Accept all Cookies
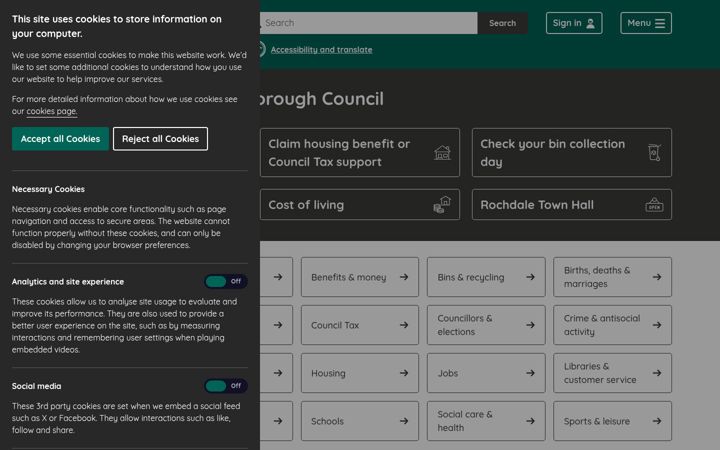The width and height of the screenshot is (720, 450). tap(60, 139)
